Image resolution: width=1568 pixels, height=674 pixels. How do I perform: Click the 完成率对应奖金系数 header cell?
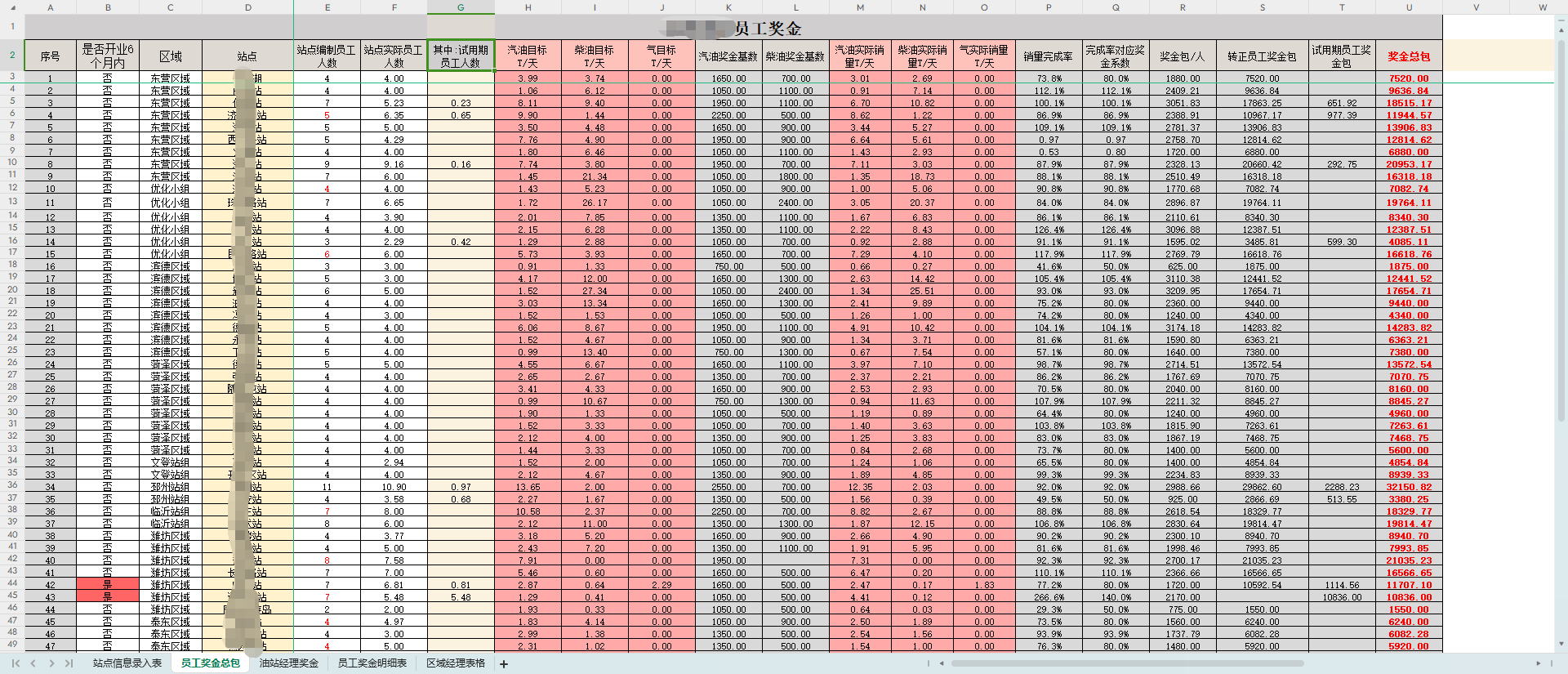1116,56
